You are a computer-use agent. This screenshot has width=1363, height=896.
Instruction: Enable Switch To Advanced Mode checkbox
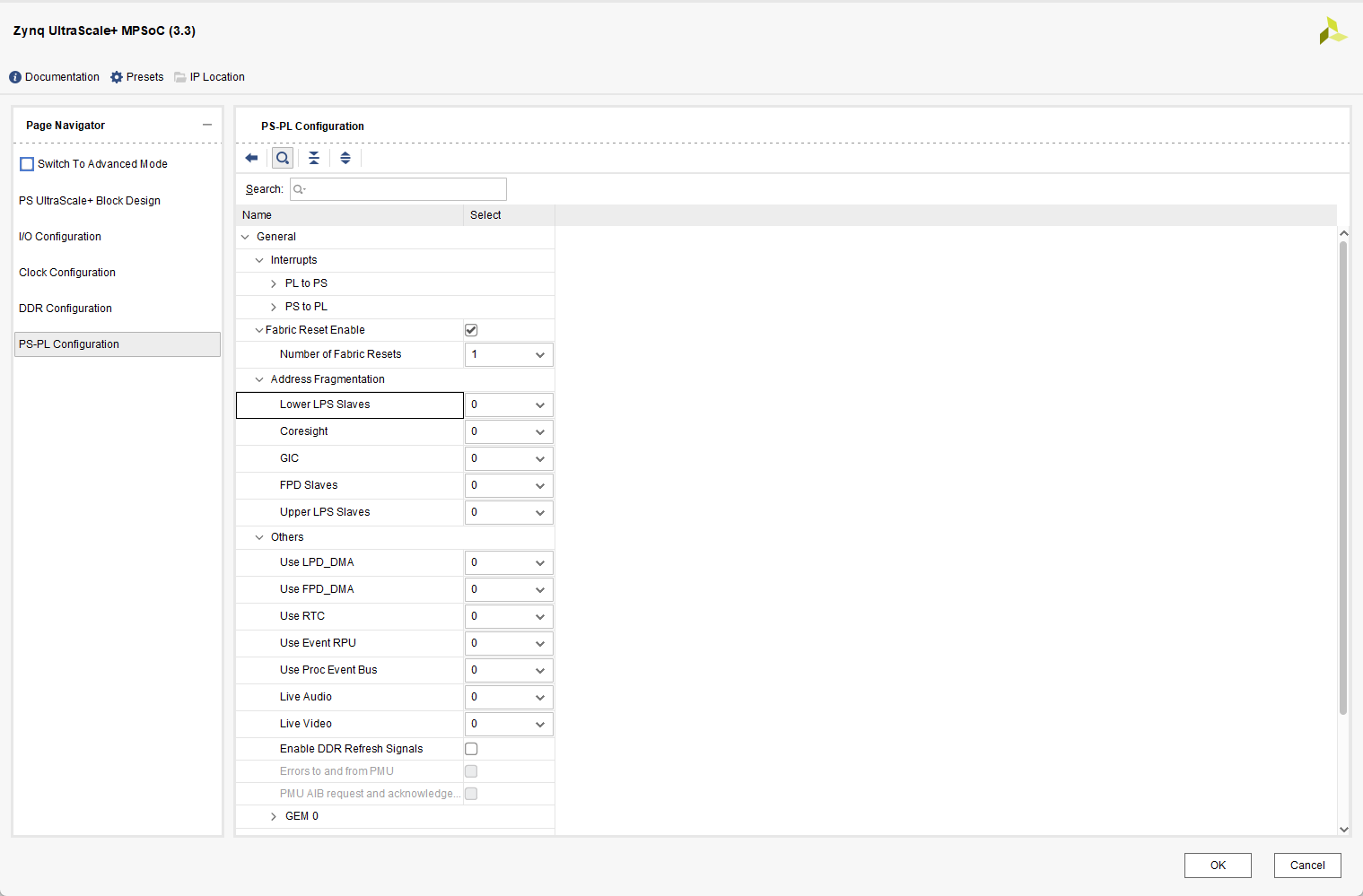pyautogui.click(x=27, y=164)
